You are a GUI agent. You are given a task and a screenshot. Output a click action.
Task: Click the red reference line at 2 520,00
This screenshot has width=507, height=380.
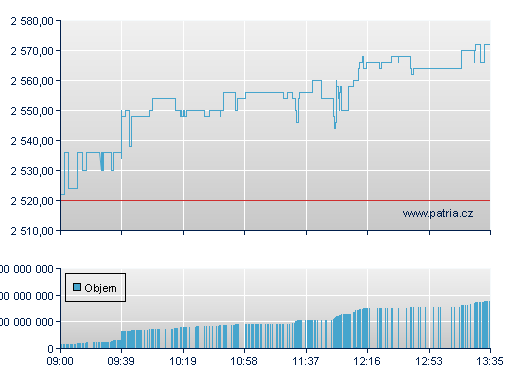coord(275,200)
